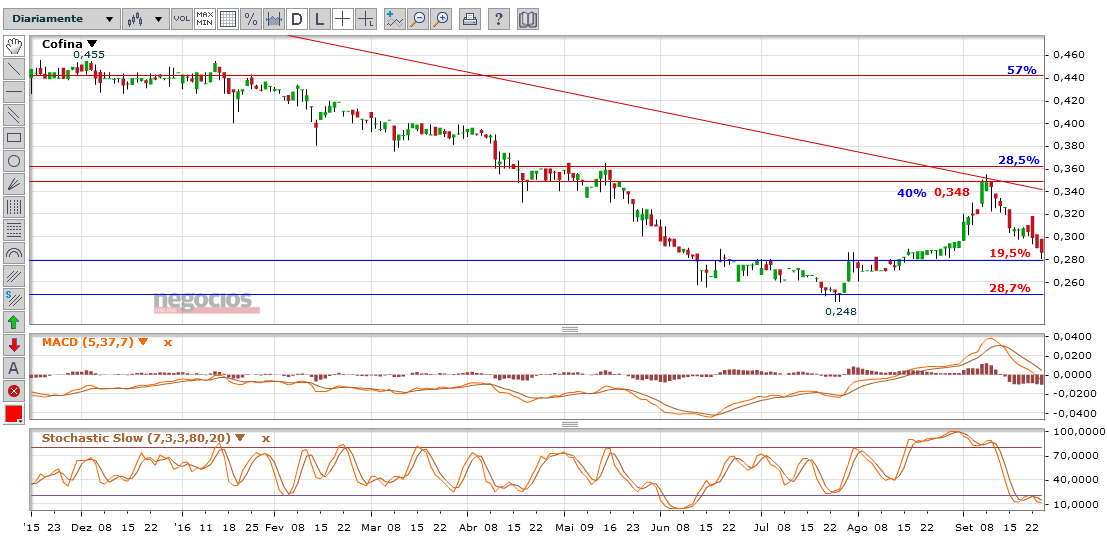Toggle the MAX MIN markers

(204, 18)
